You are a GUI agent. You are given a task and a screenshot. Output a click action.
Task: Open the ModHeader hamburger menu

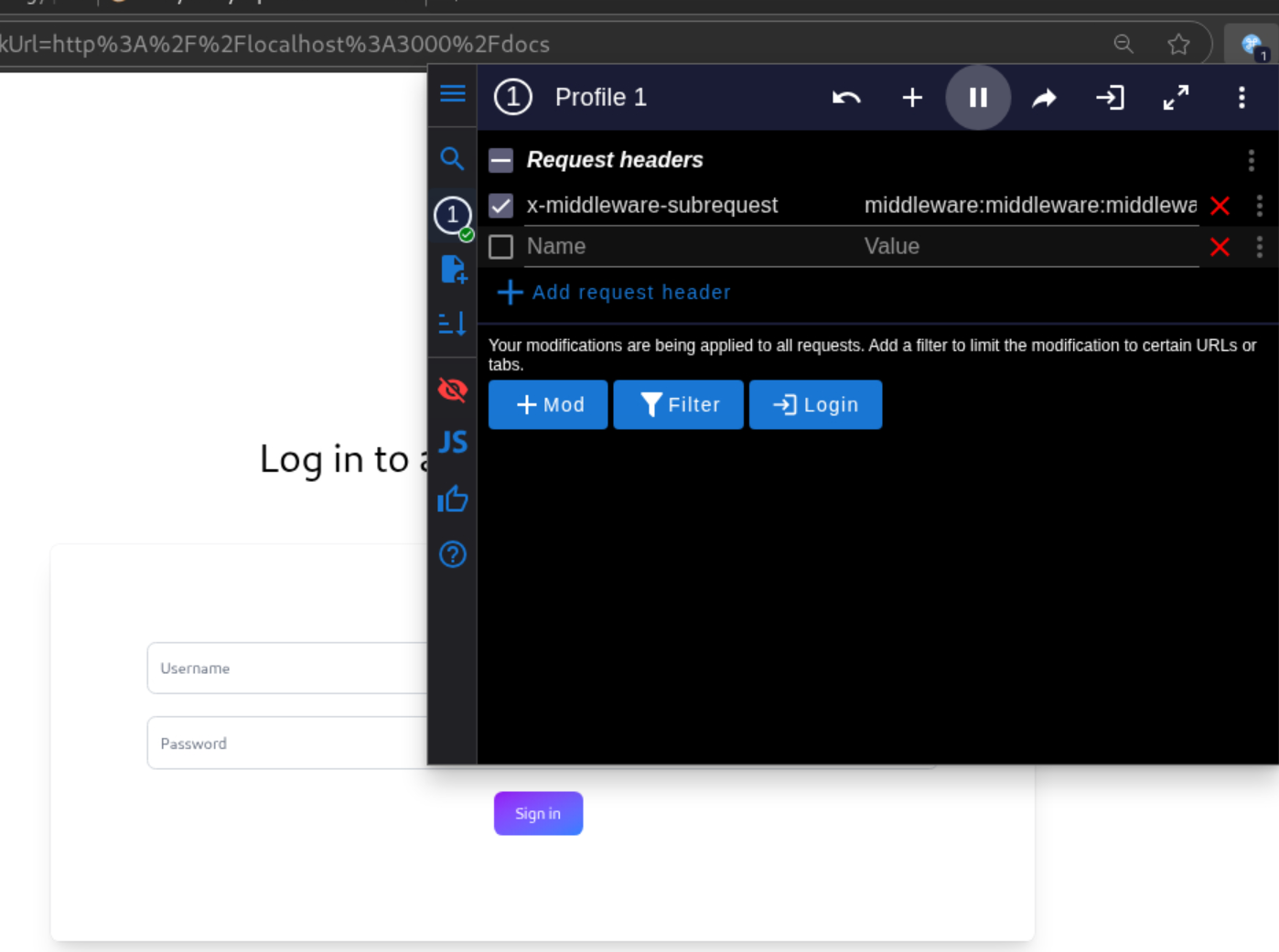[x=452, y=94]
